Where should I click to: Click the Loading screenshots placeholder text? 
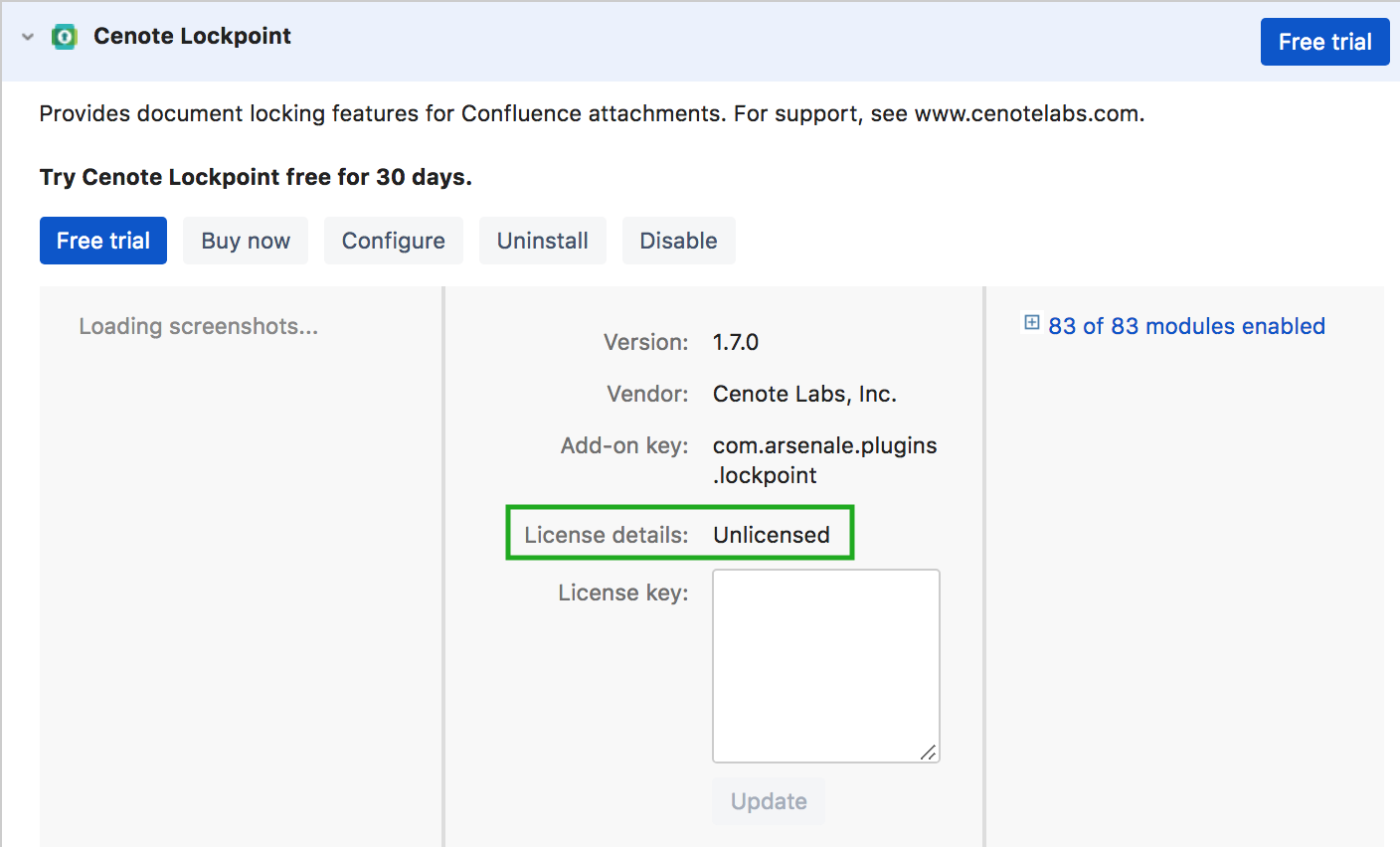tap(199, 326)
